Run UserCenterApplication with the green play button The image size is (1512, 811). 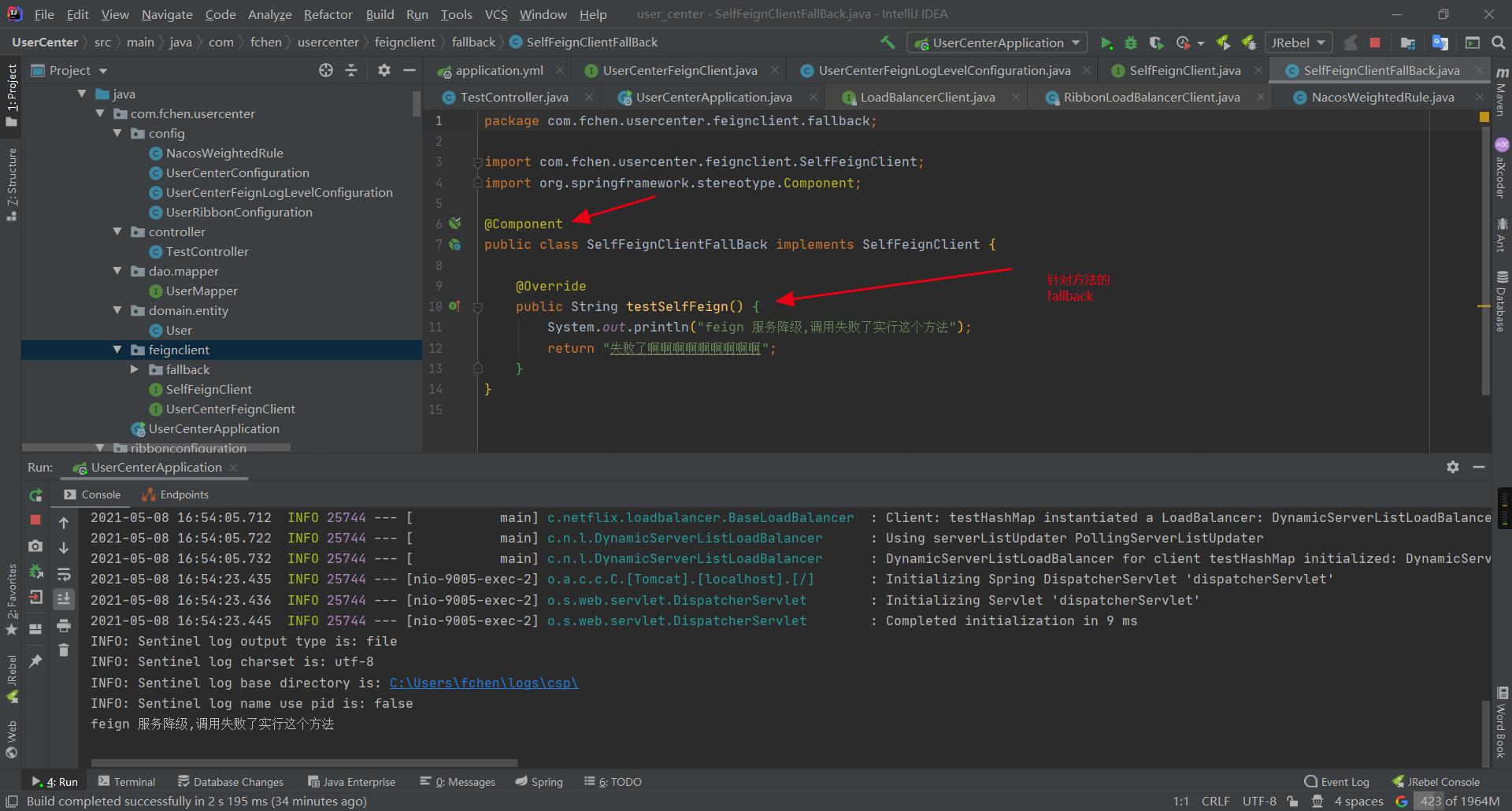pos(1106,43)
